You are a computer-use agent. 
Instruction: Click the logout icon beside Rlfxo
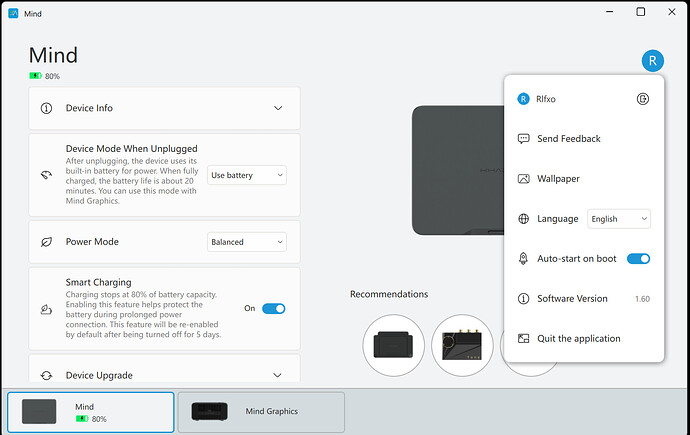(x=643, y=99)
